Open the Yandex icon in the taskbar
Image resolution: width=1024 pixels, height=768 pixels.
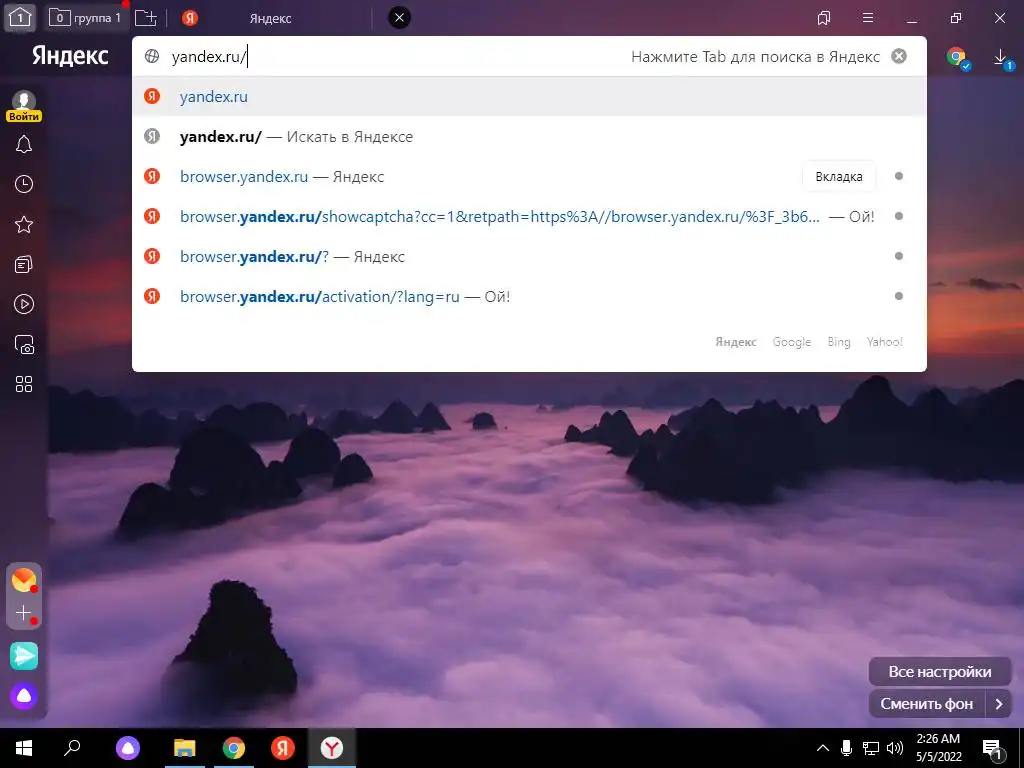[283, 748]
